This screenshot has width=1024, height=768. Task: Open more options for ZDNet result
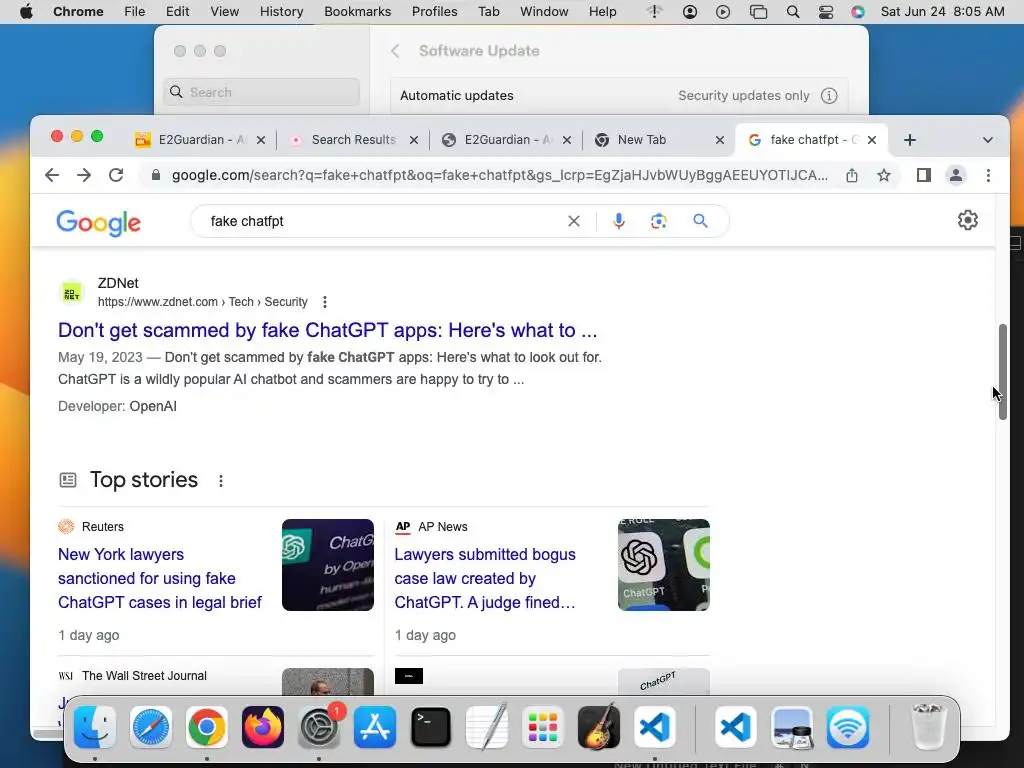pos(325,302)
